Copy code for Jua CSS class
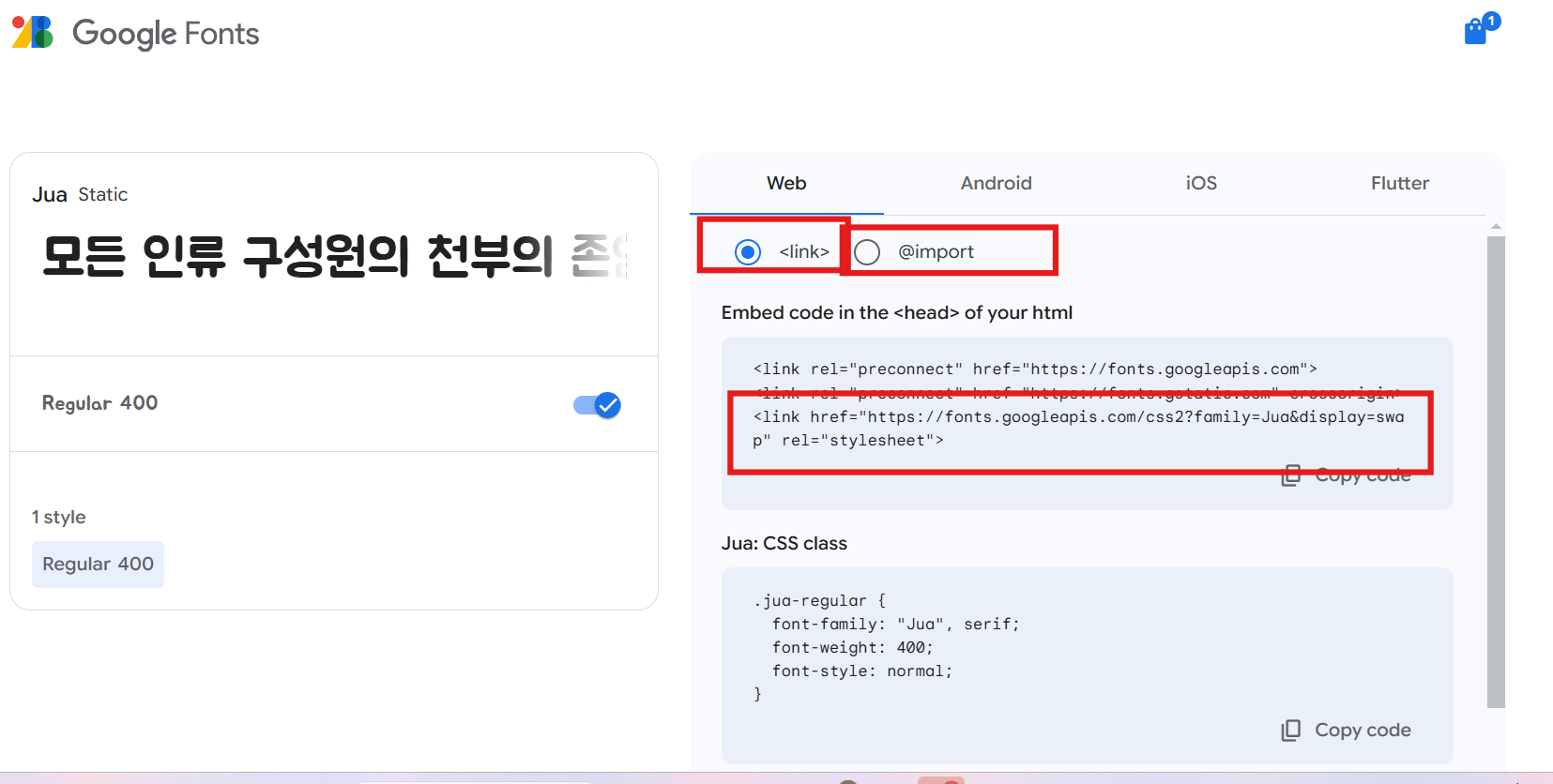Image resolution: width=1553 pixels, height=784 pixels. pos(1346,730)
